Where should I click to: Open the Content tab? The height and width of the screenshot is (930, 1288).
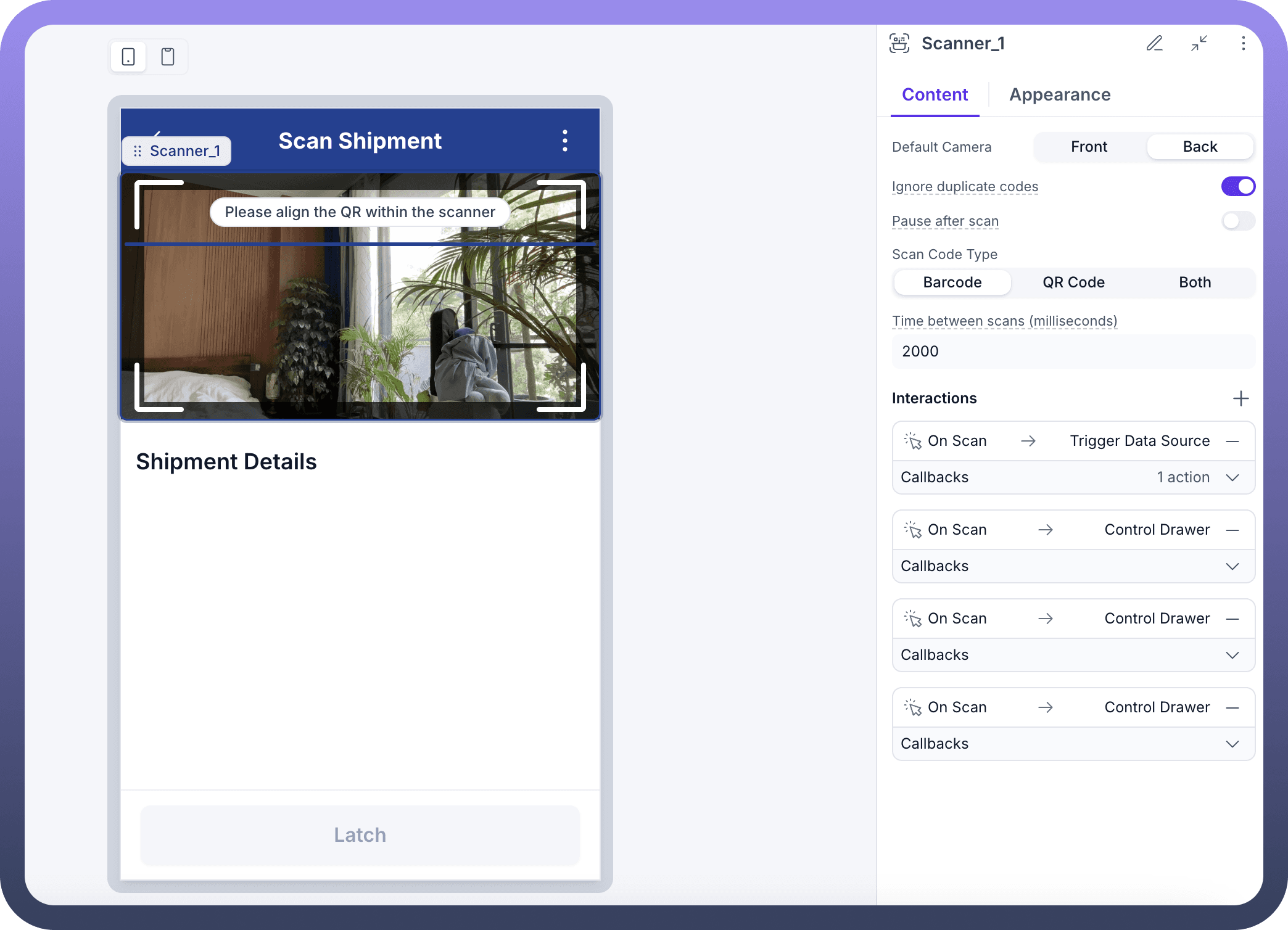click(935, 95)
